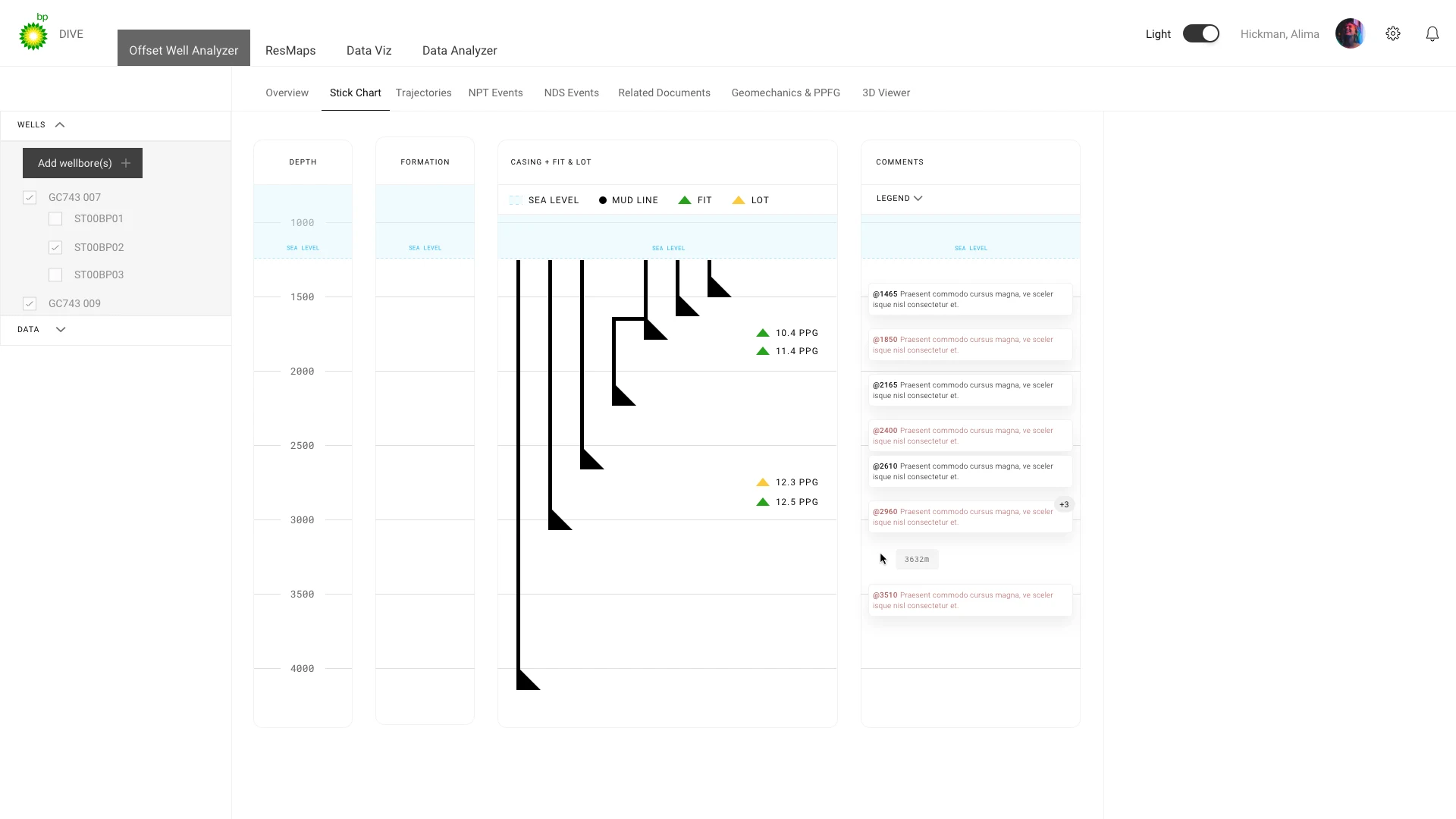Expand the Data section chevron

tap(61, 329)
